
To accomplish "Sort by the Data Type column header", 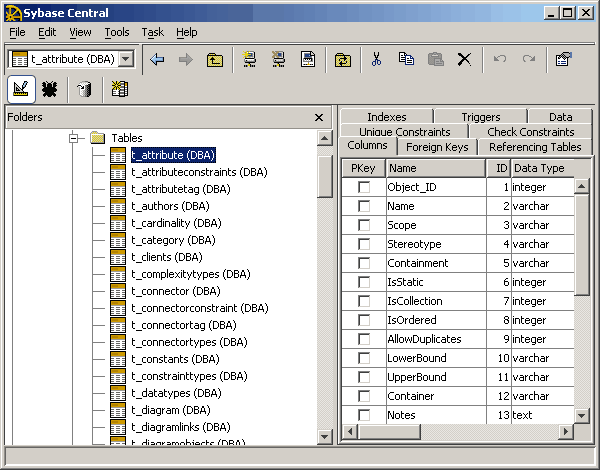I will [x=543, y=168].
